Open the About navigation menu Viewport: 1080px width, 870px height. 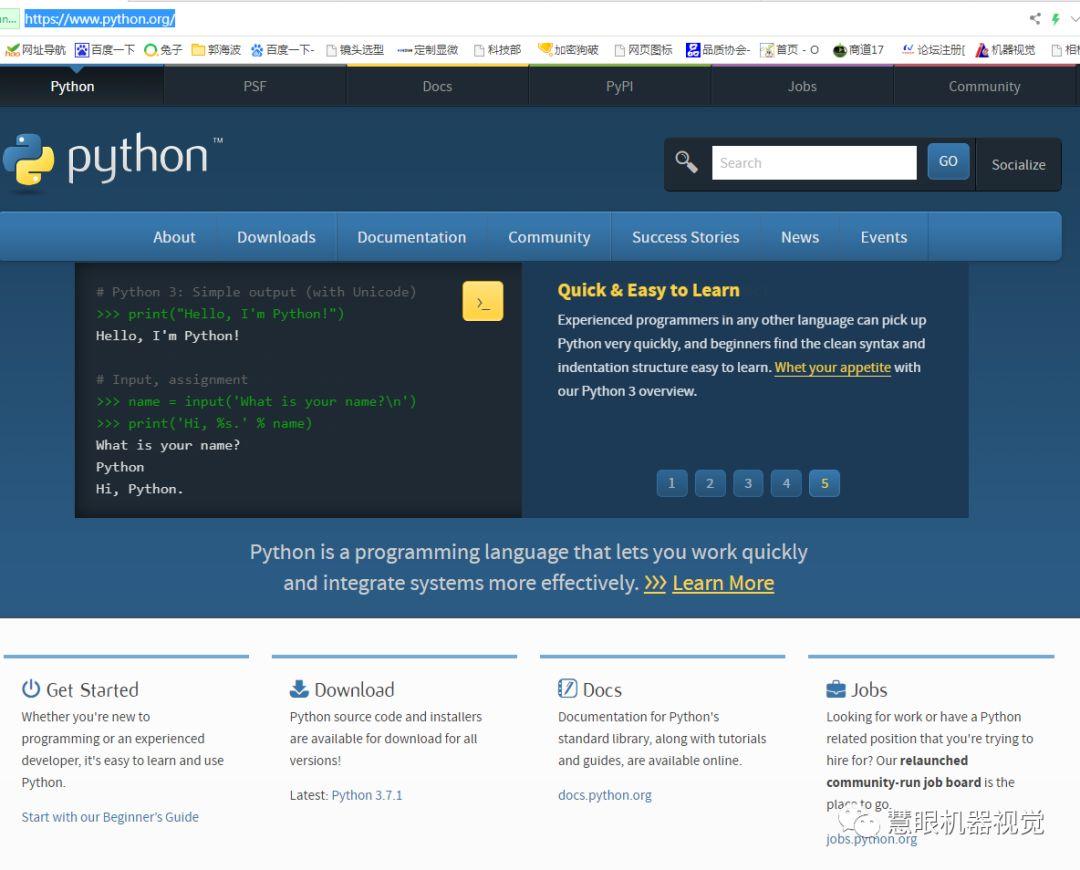click(x=174, y=237)
